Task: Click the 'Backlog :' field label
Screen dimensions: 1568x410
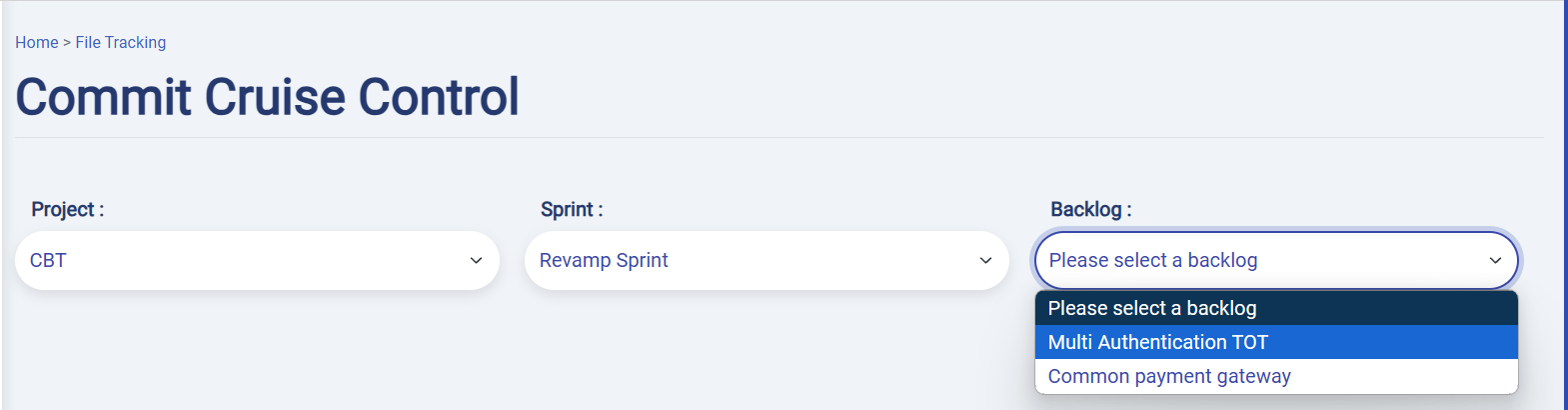Action: point(1090,209)
